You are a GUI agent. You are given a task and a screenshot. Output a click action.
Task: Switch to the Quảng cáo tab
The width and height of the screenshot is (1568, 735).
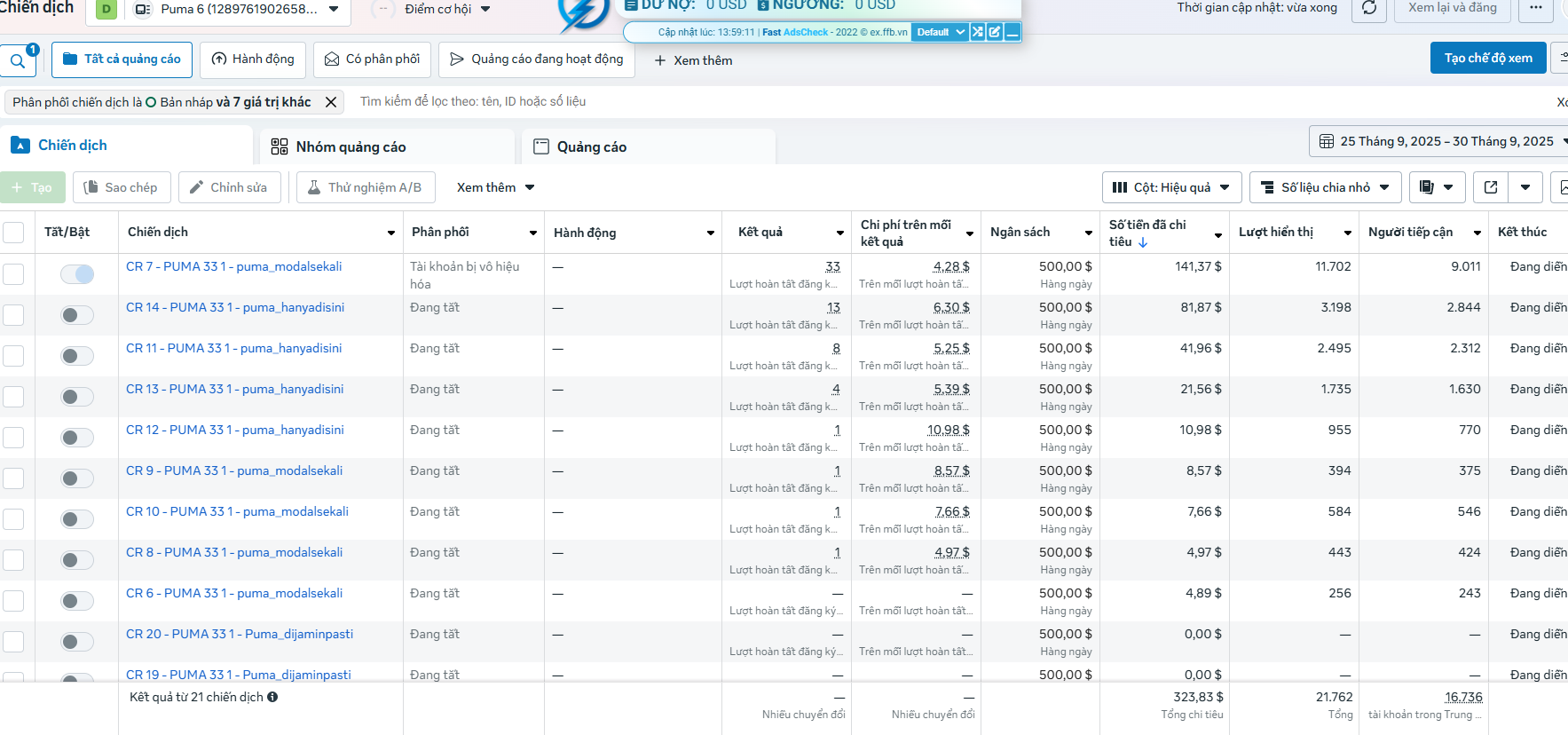coord(649,146)
